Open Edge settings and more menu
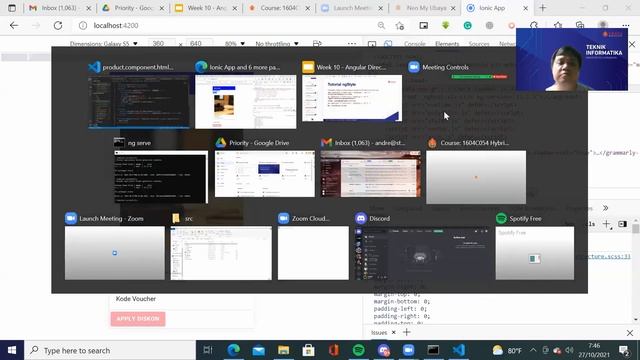Screen dimensions: 640x360 626,25
